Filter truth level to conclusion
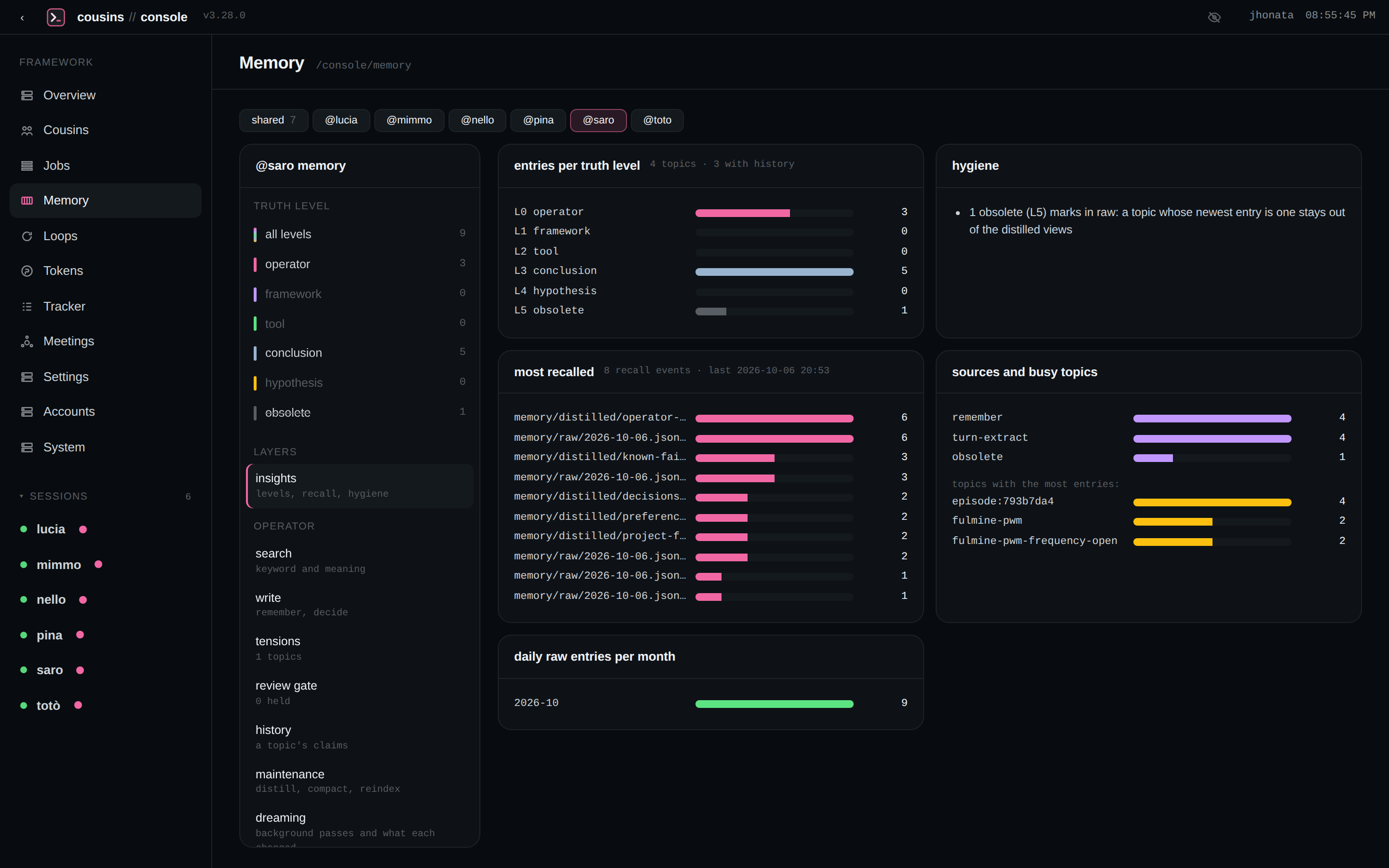The height and width of the screenshot is (868, 1389). click(360, 353)
